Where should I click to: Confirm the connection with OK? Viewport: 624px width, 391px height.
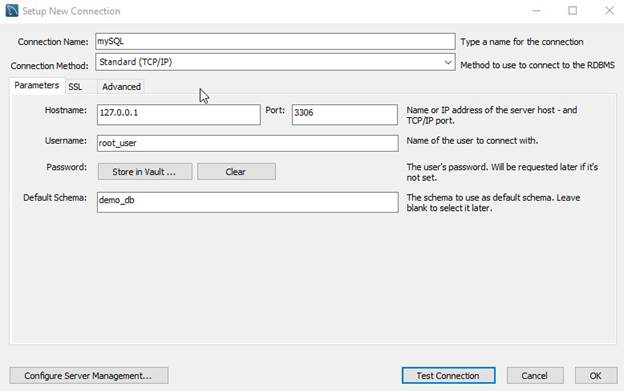pyautogui.click(x=596, y=375)
